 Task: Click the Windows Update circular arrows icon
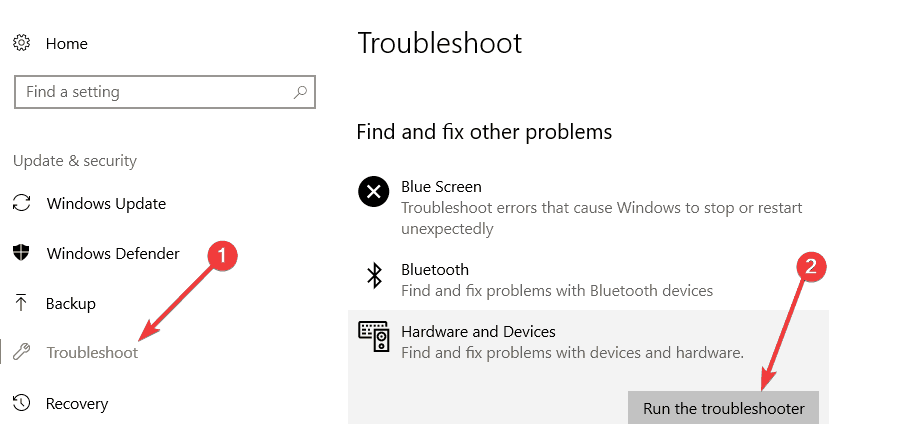tap(22, 203)
